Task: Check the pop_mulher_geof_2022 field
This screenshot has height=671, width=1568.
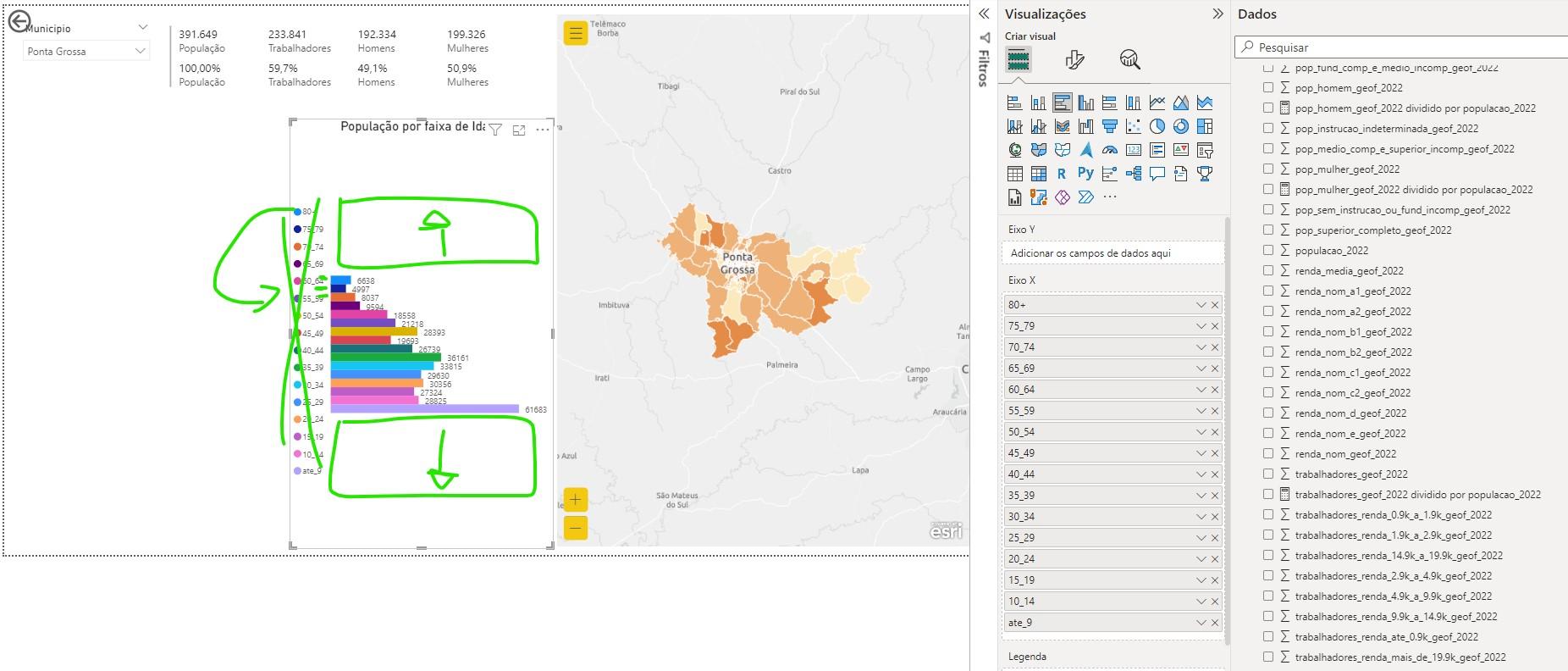Action: pyautogui.click(x=1268, y=169)
